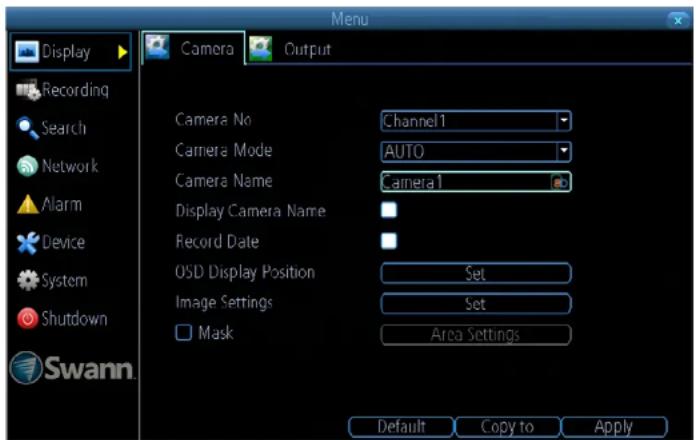Click the Default button

pyautogui.click(x=401, y=427)
